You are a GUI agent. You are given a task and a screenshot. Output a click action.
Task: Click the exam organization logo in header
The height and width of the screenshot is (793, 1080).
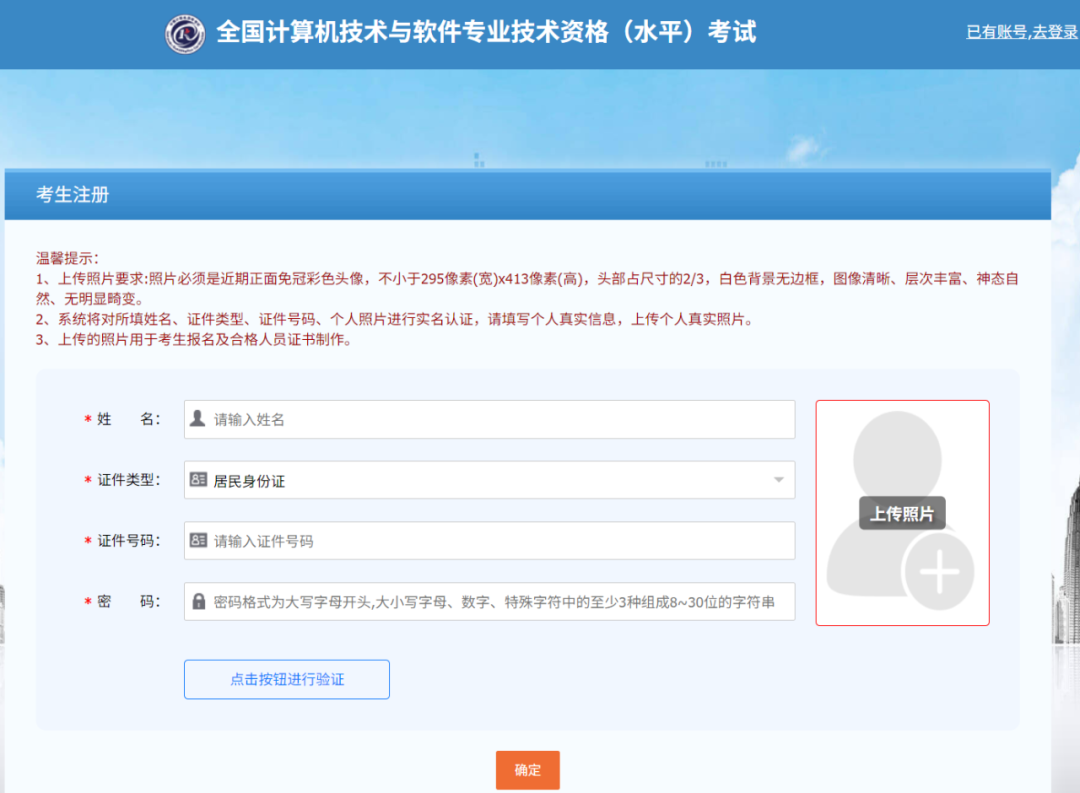click(x=185, y=34)
